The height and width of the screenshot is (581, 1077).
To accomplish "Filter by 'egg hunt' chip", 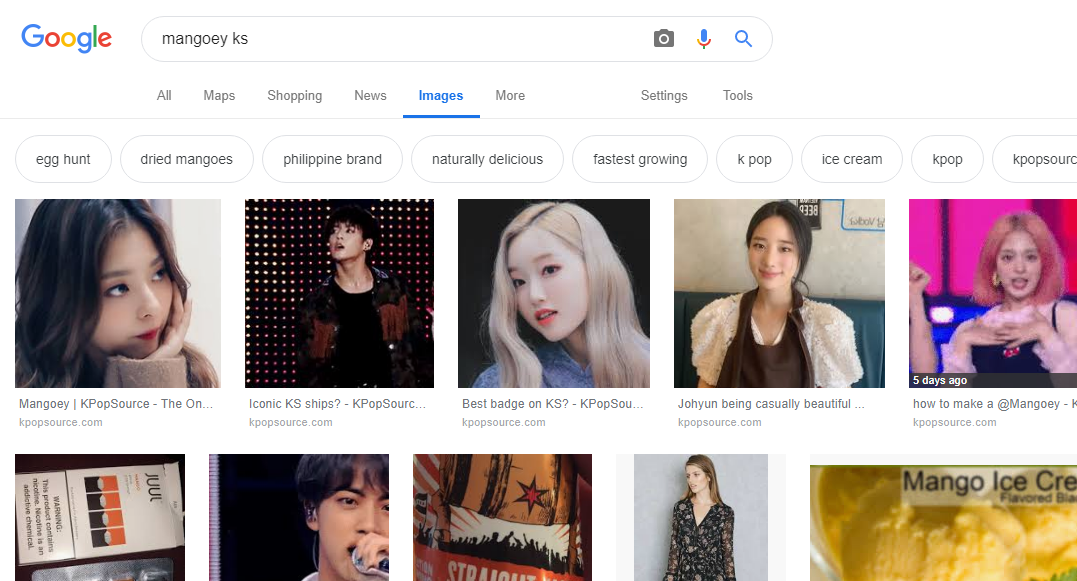I will pos(63,159).
